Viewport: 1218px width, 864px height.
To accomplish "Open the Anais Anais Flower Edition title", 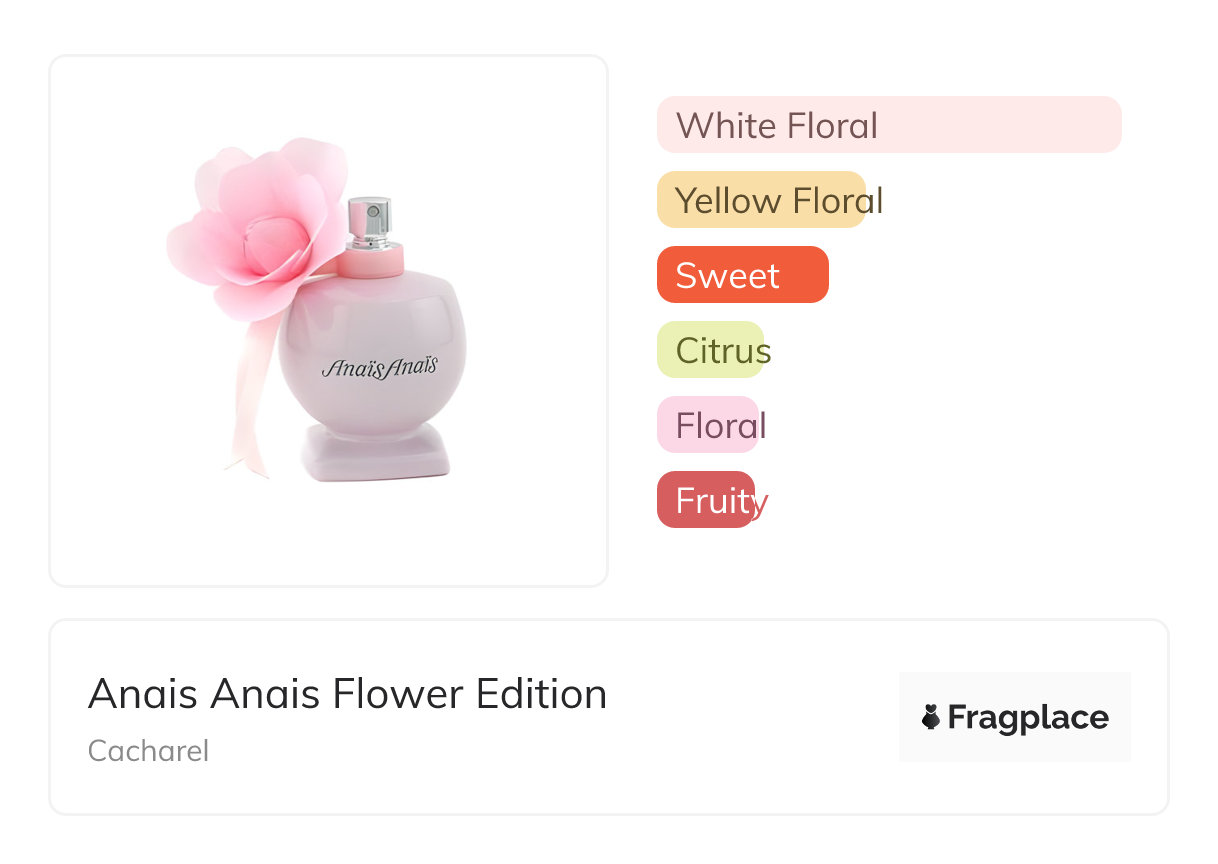I will 347,694.
